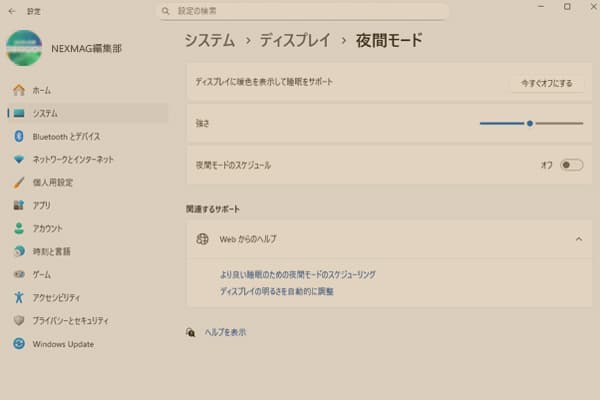Click the ホーム house icon
Screen dimensions: 600x400
coord(19,90)
